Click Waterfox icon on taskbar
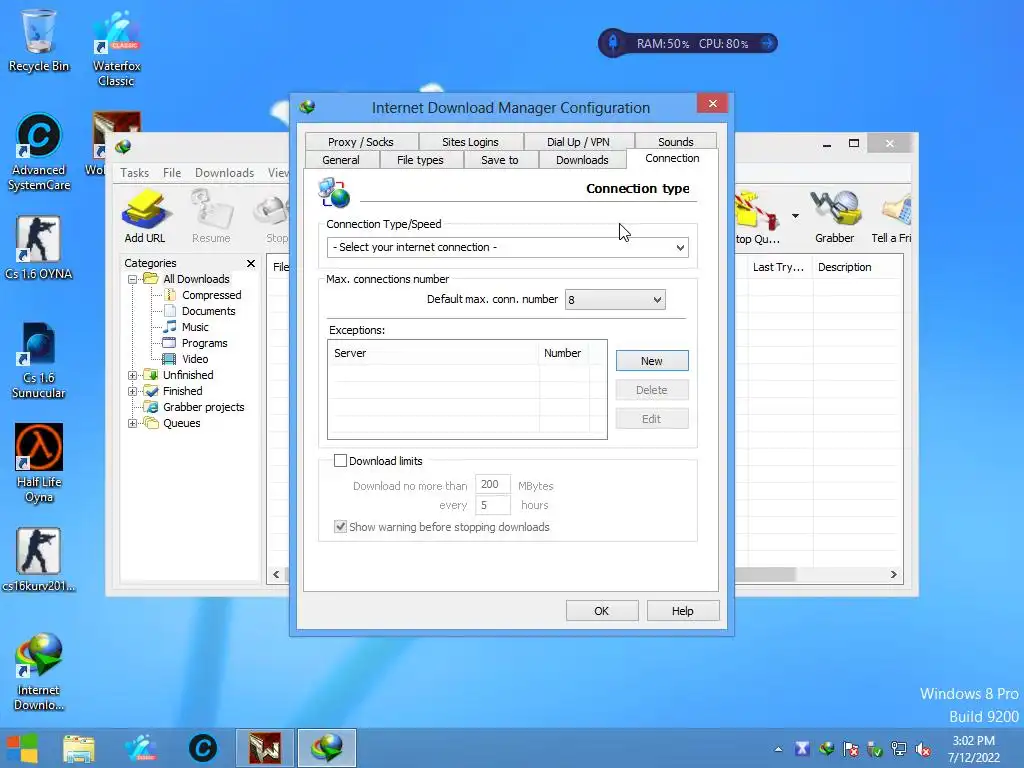Viewport: 1024px width, 768px height. point(141,748)
